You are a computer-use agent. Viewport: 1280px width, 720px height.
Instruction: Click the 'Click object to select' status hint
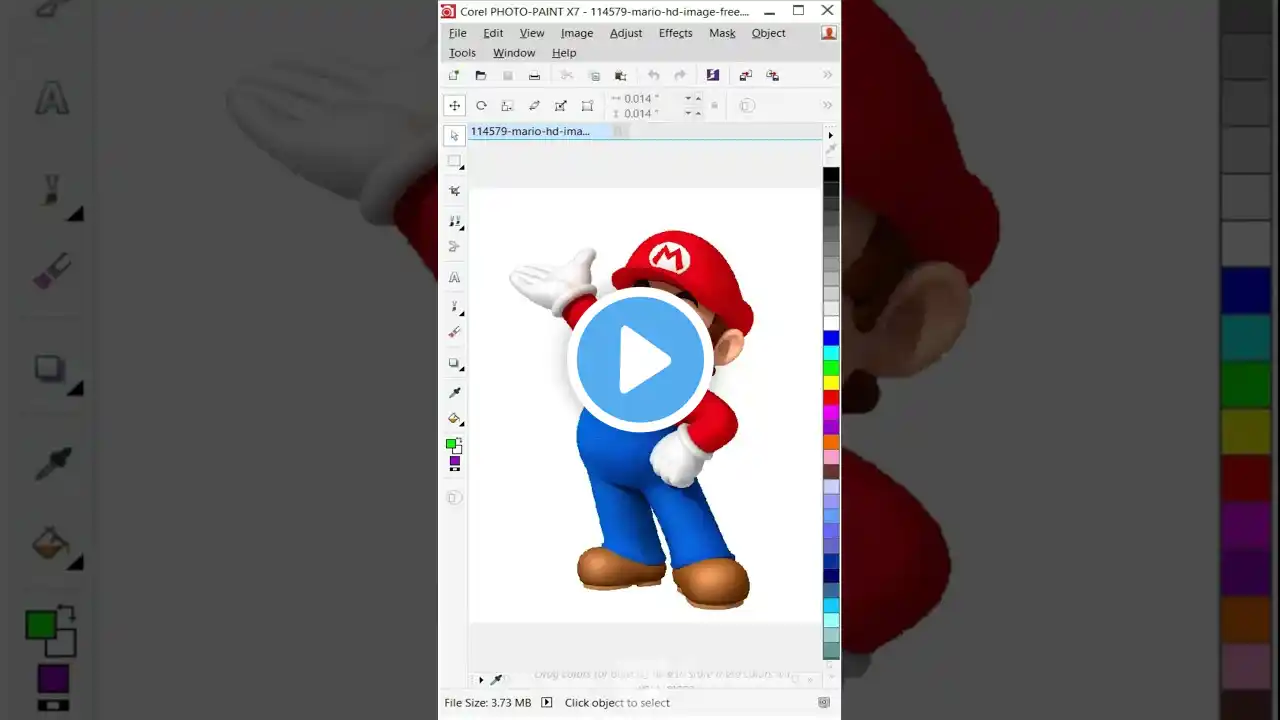click(x=617, y=703)
